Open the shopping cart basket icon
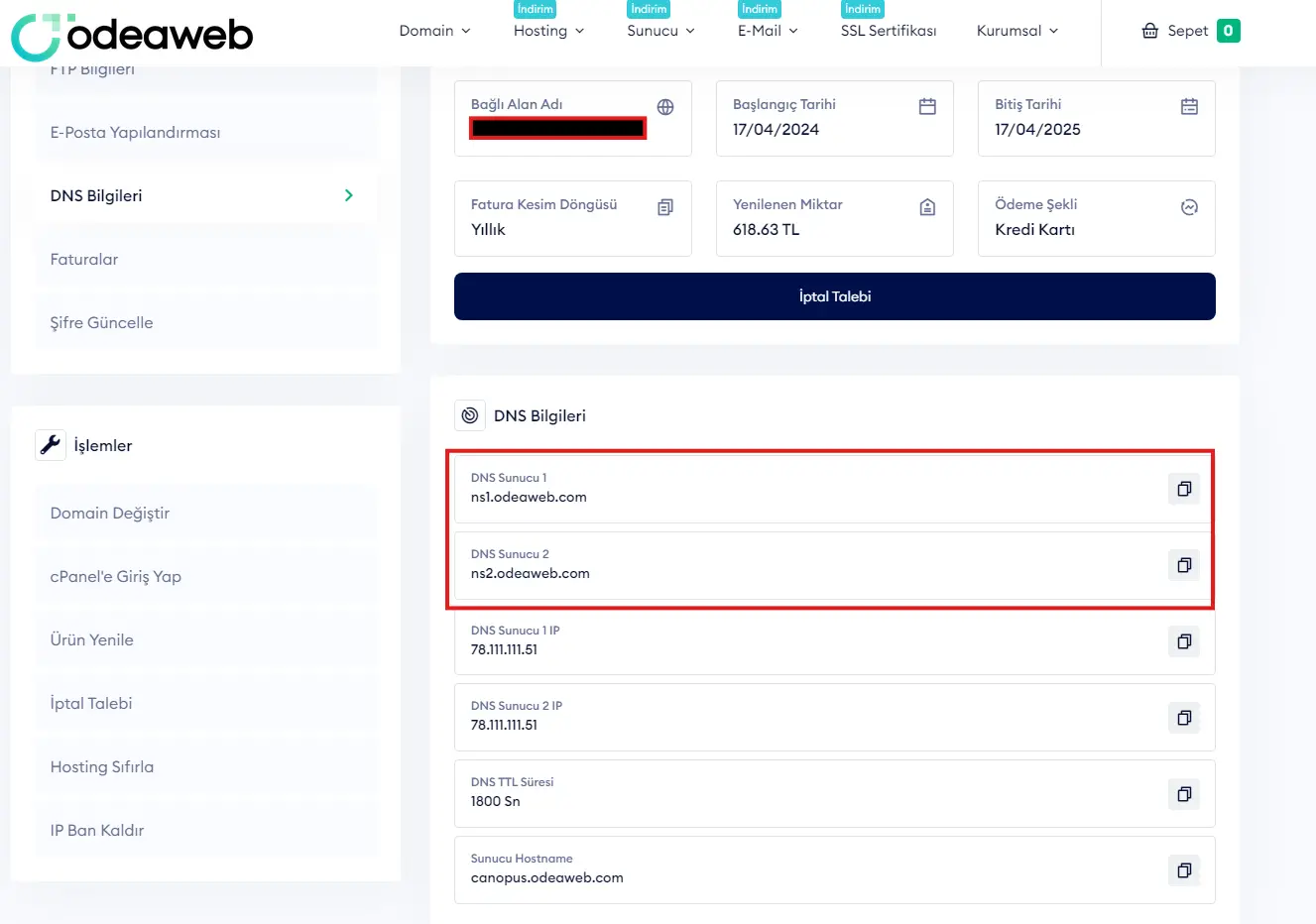 click(1150, 31)
